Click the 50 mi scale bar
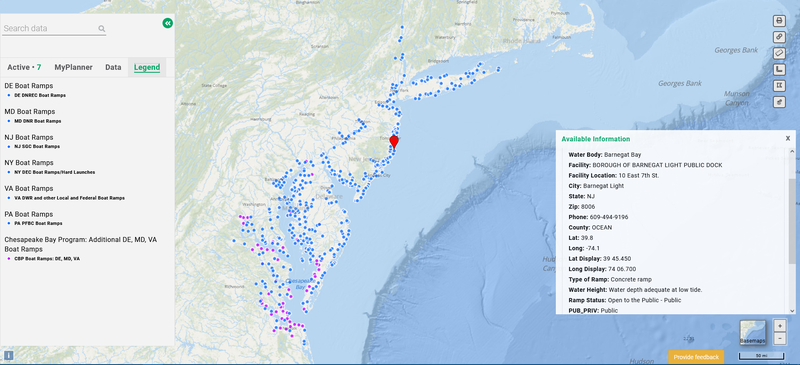 [x=762, y=355]
